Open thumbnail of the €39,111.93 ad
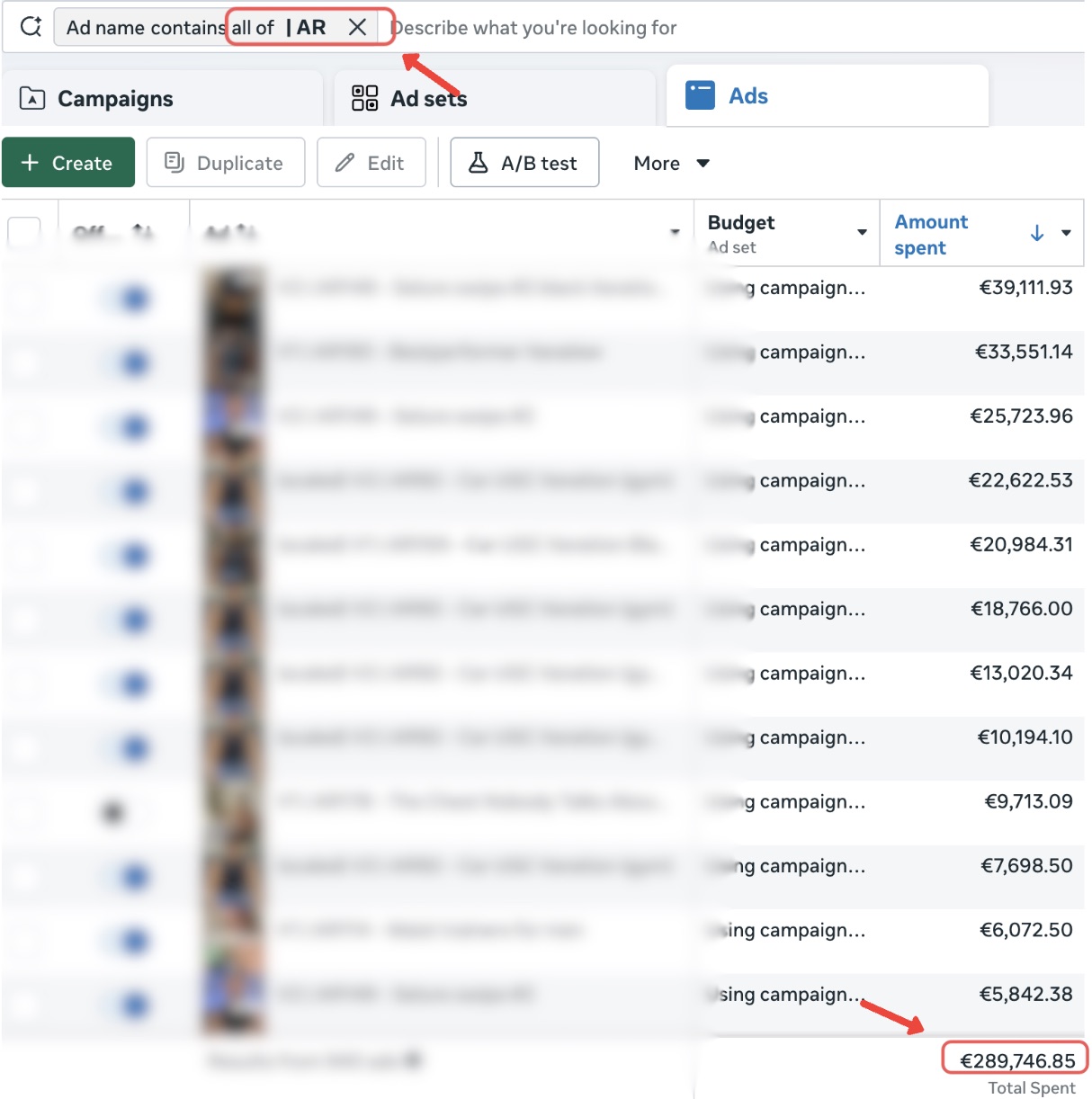Viewport: 1092px width, 1099px height. 233,299
